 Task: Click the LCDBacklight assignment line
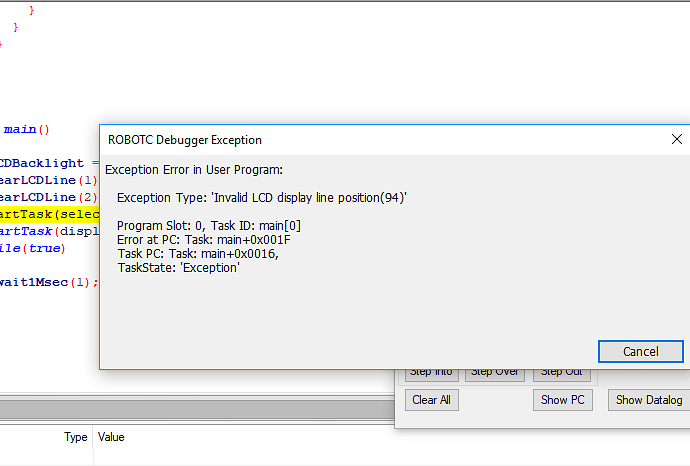(x=49, y=163)
